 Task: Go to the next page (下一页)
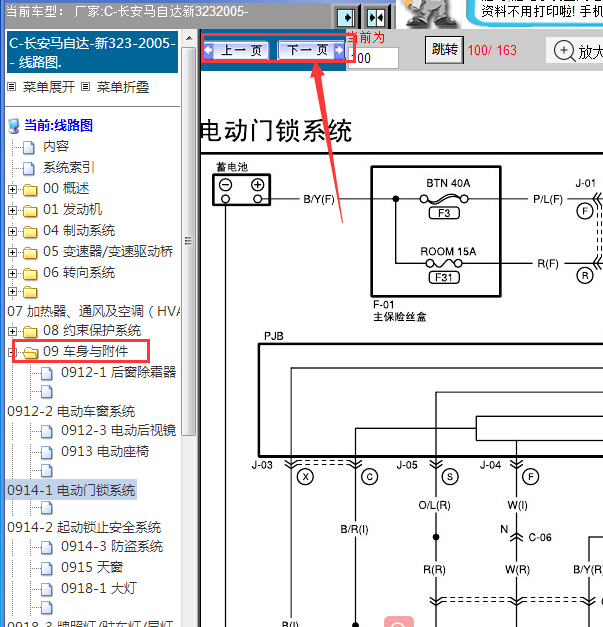coord(311,50)
